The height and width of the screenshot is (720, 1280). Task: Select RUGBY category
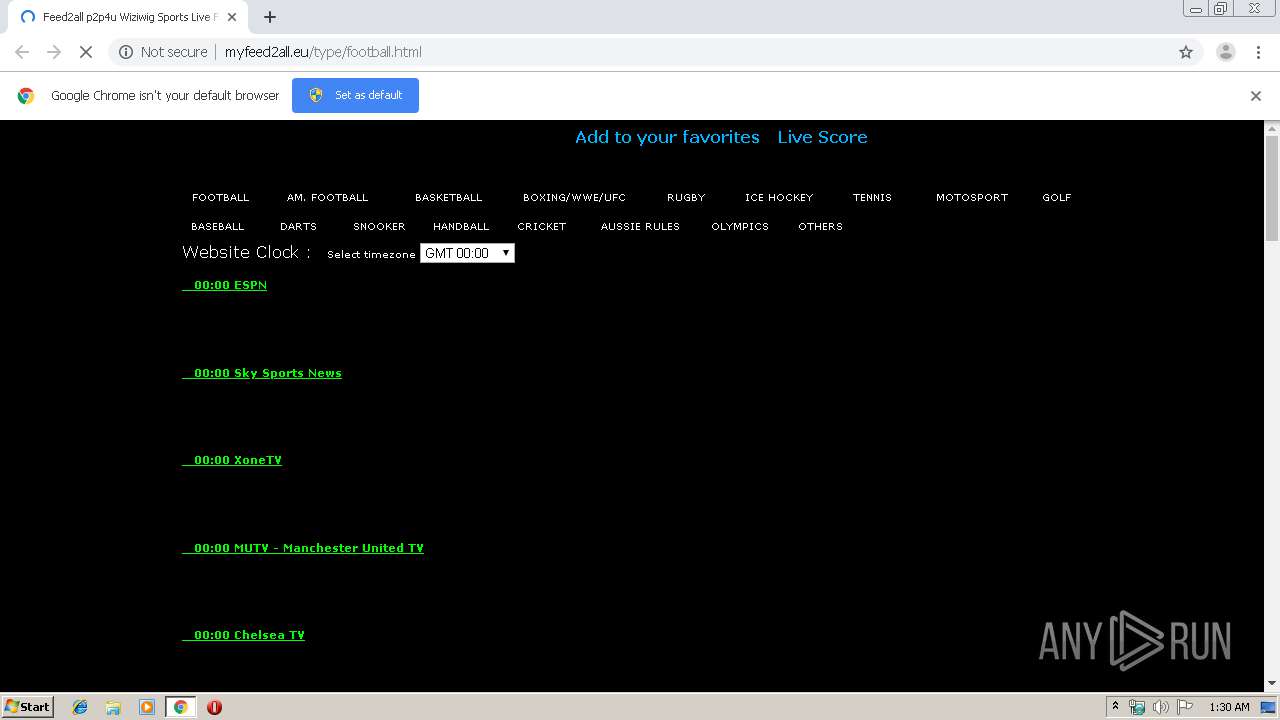tap(686, 197)
